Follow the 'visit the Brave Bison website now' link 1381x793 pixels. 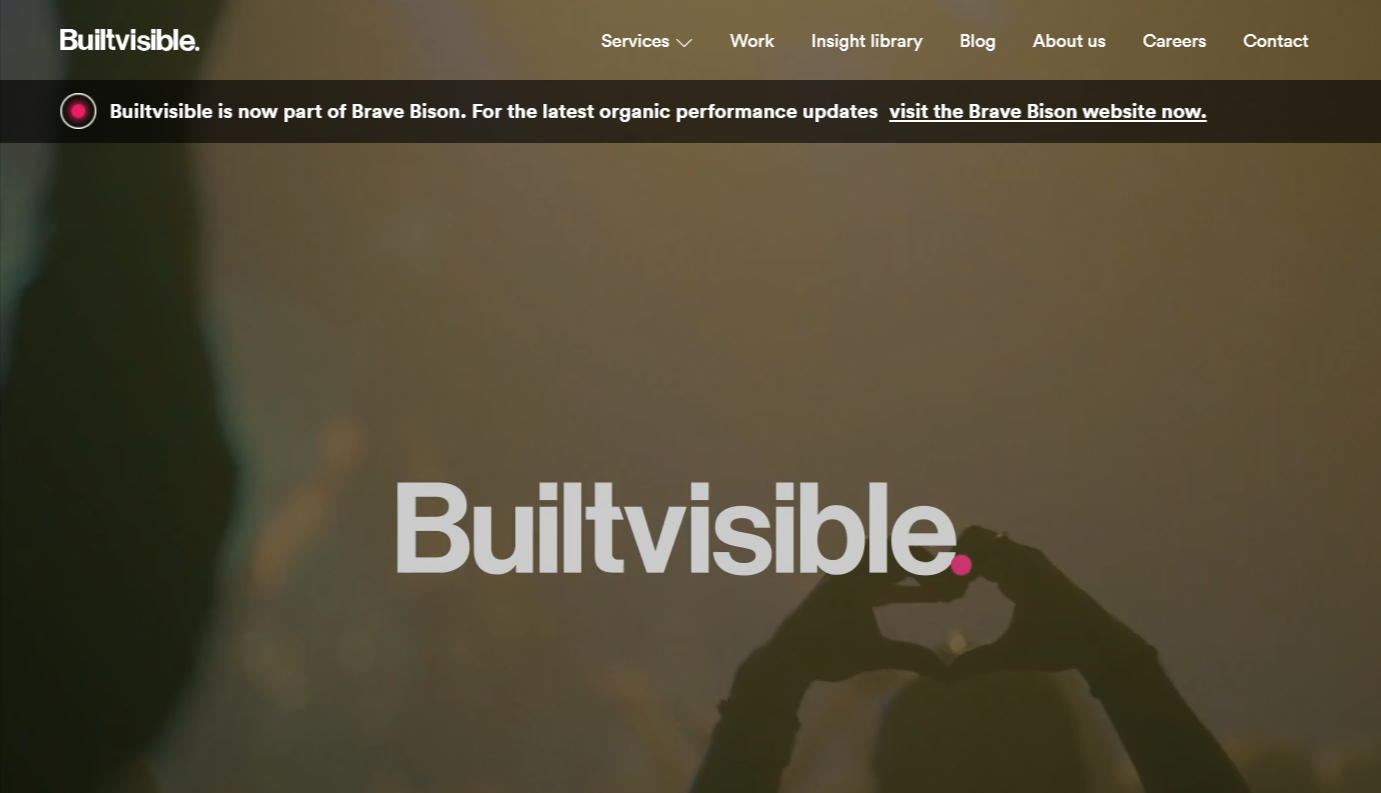coord(1047,111)
